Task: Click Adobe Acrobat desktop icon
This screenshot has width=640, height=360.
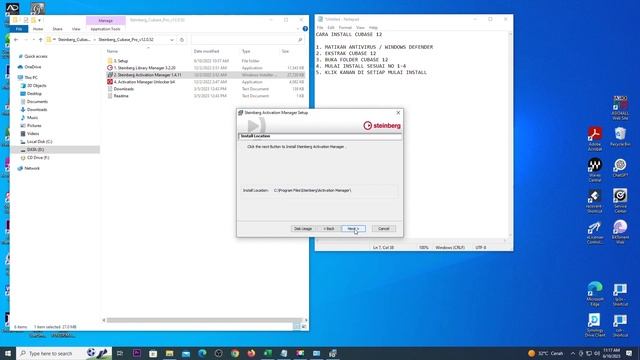Action: (595, 139)
